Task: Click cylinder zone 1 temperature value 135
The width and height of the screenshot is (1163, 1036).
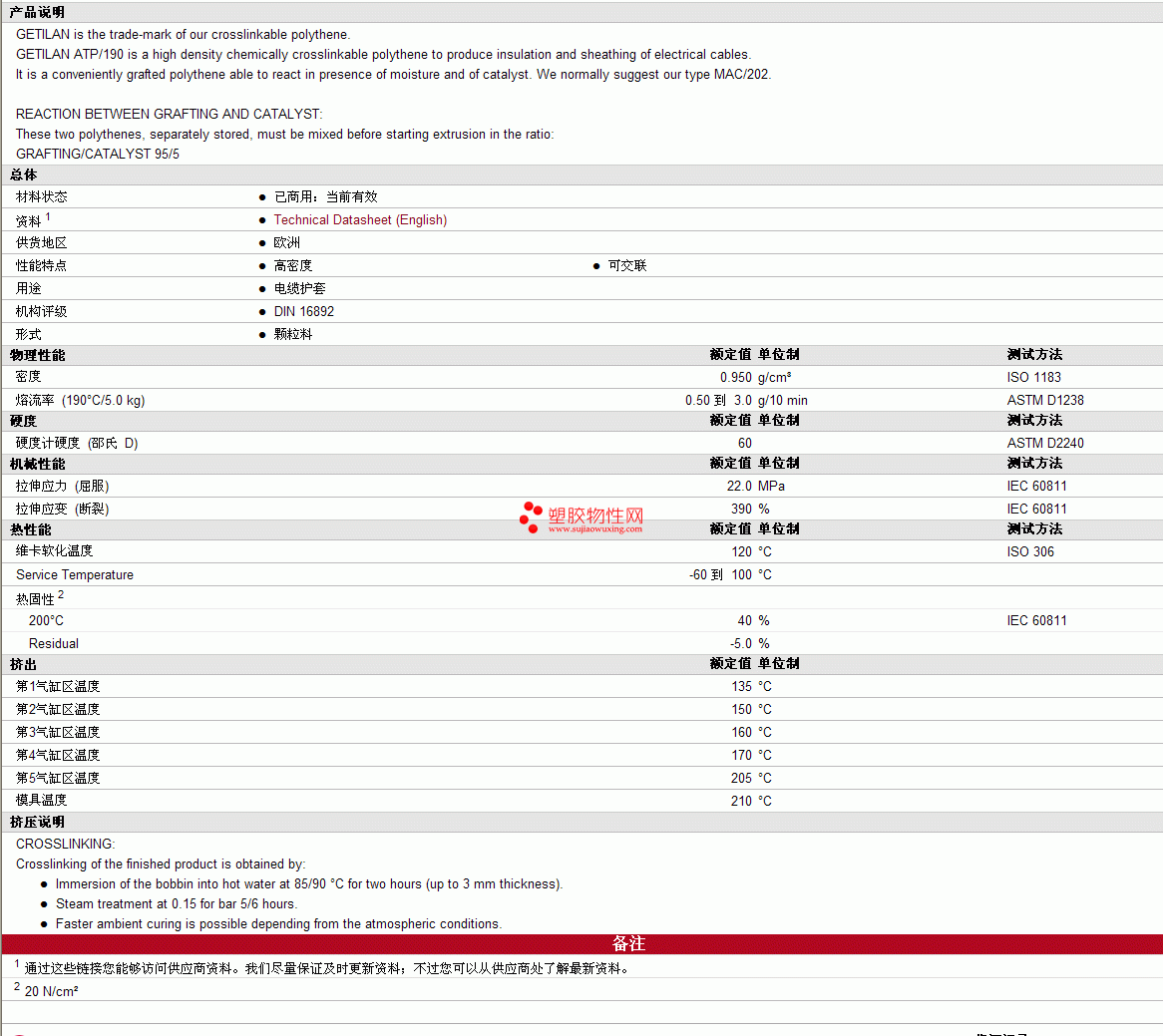Action: click(x=742, y=687)
